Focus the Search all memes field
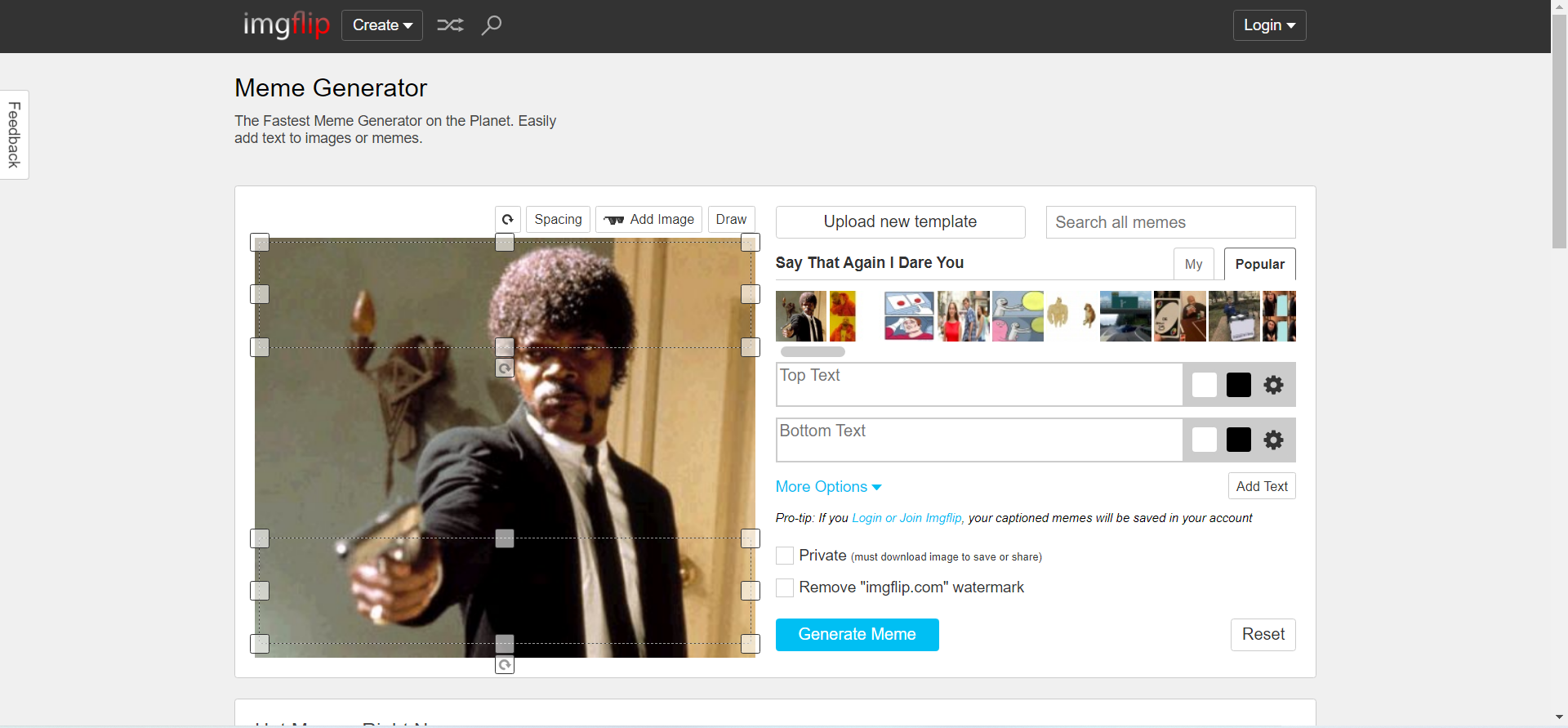The image size is (1568, 728). tap(1170, 222)
